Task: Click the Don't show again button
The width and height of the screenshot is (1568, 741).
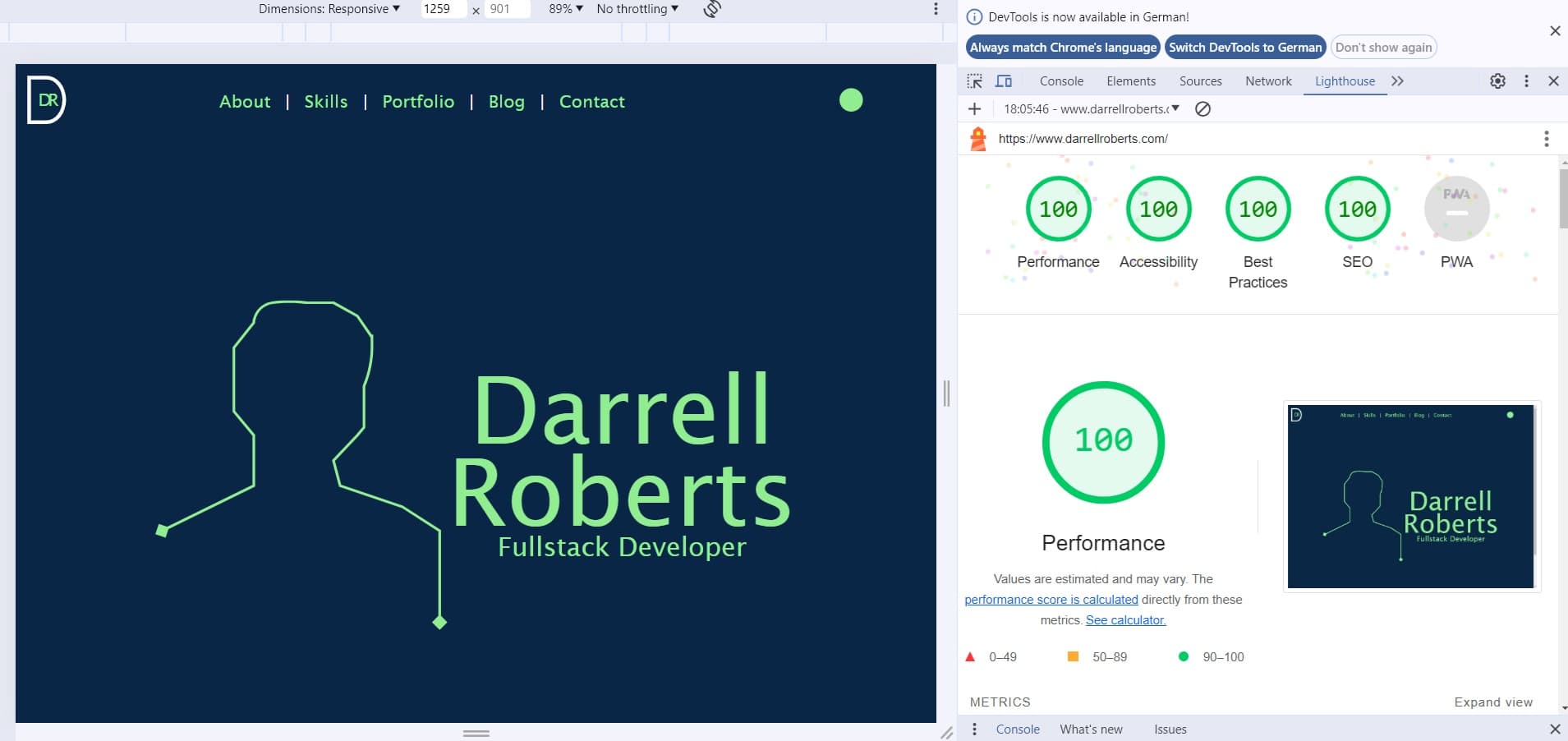Action: [x=1383, y=48]
